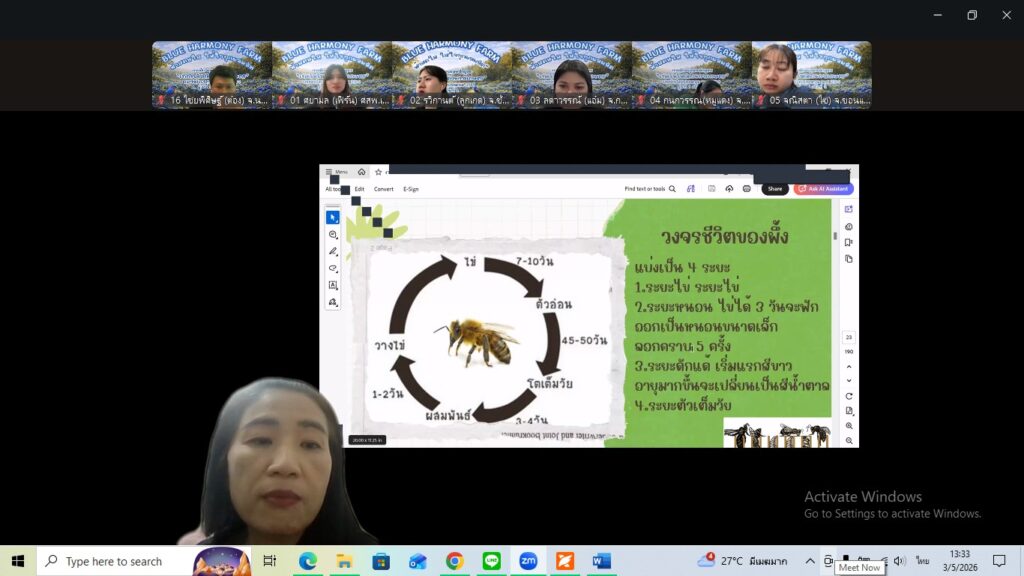1024x576 pixels.
Task: Click the print icon in Acrobat toolbar
Action: tap(746, 189)
